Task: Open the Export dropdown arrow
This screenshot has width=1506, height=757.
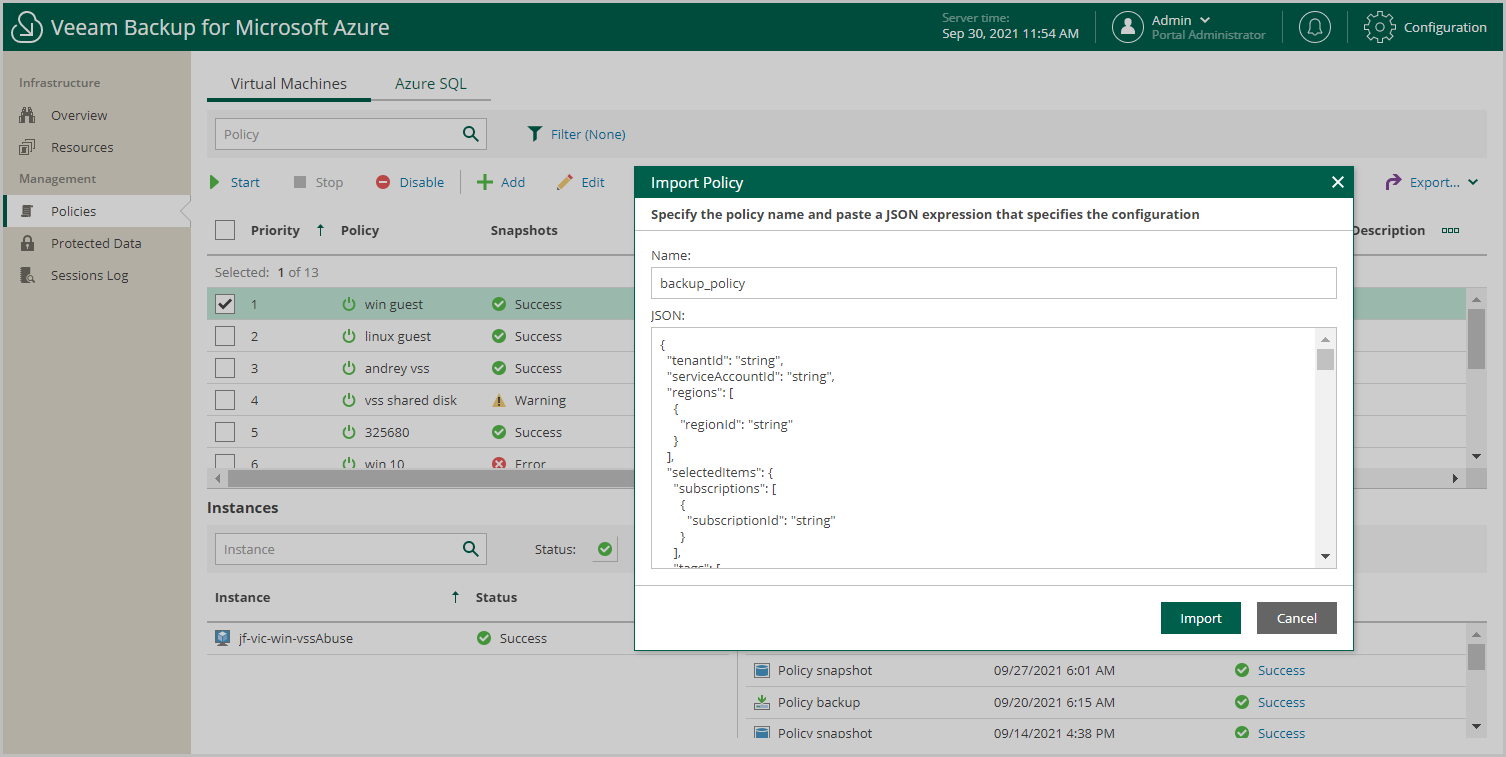Action: tap(1473, 182)
